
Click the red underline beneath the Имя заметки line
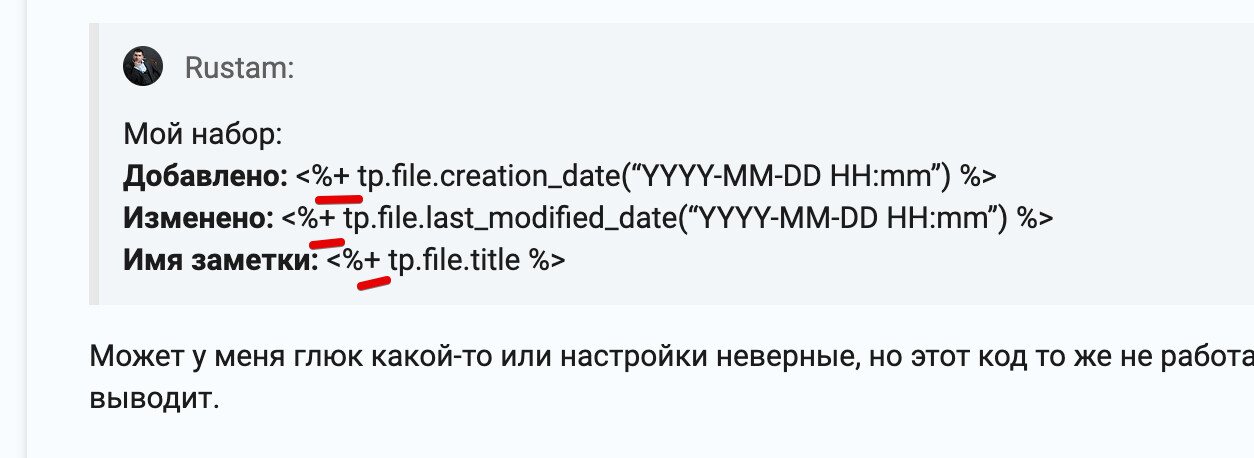pyautogui.click(x=374, y=283)
